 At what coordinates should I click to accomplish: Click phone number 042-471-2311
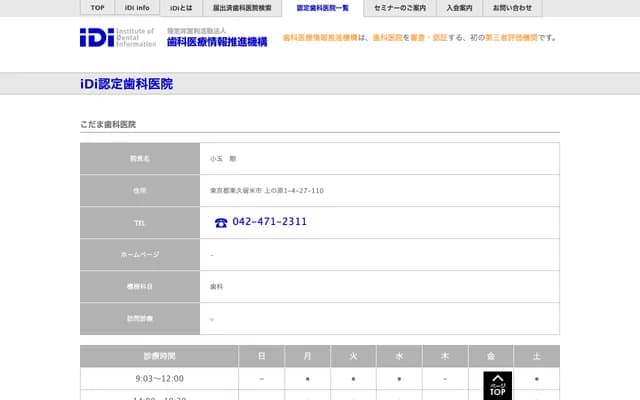[269, 222]
